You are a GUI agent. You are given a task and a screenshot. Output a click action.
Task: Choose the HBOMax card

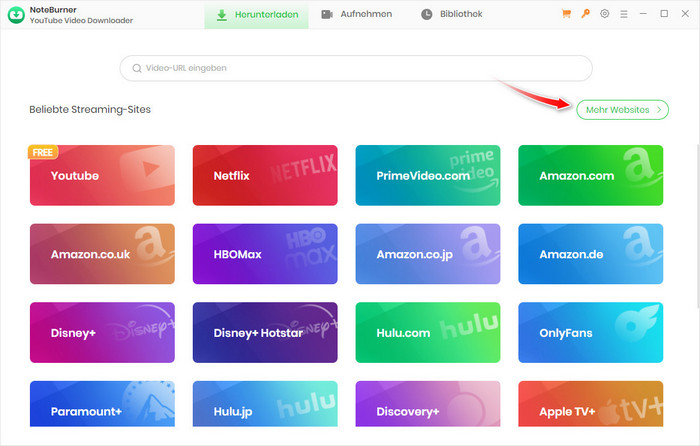click(x=265, y=254)
